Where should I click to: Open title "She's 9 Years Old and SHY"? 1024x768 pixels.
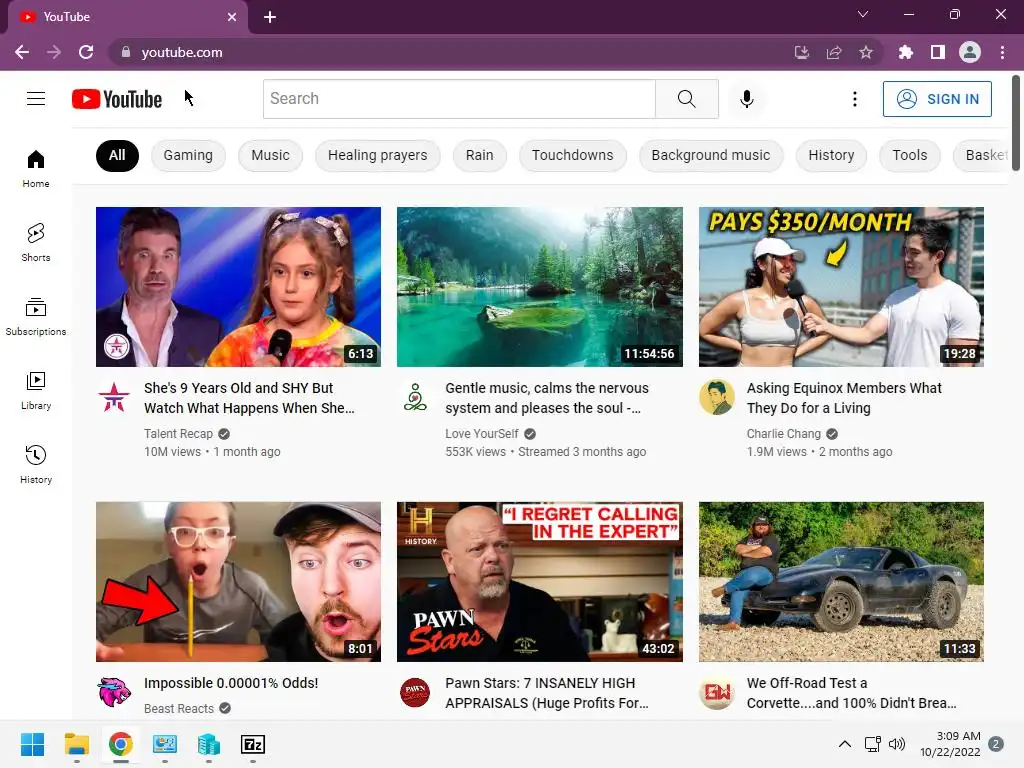click(249, 398)
